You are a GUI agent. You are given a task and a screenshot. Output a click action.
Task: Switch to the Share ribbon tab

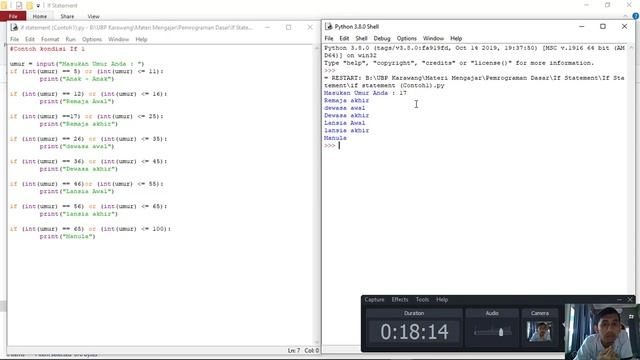click(x=67, y=16)
